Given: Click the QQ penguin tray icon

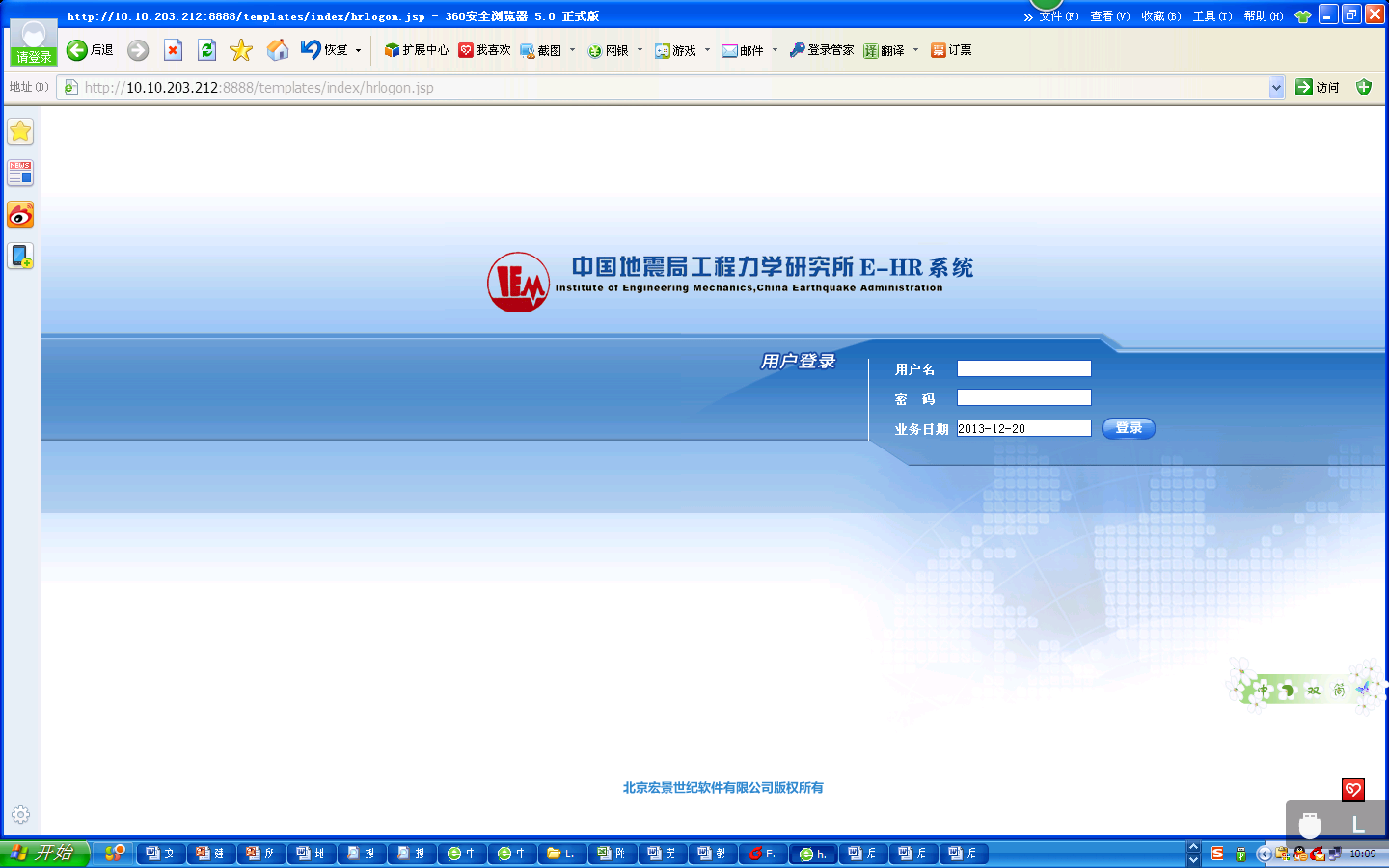Looking at the screenshot, I should [x=1300, y=854].
